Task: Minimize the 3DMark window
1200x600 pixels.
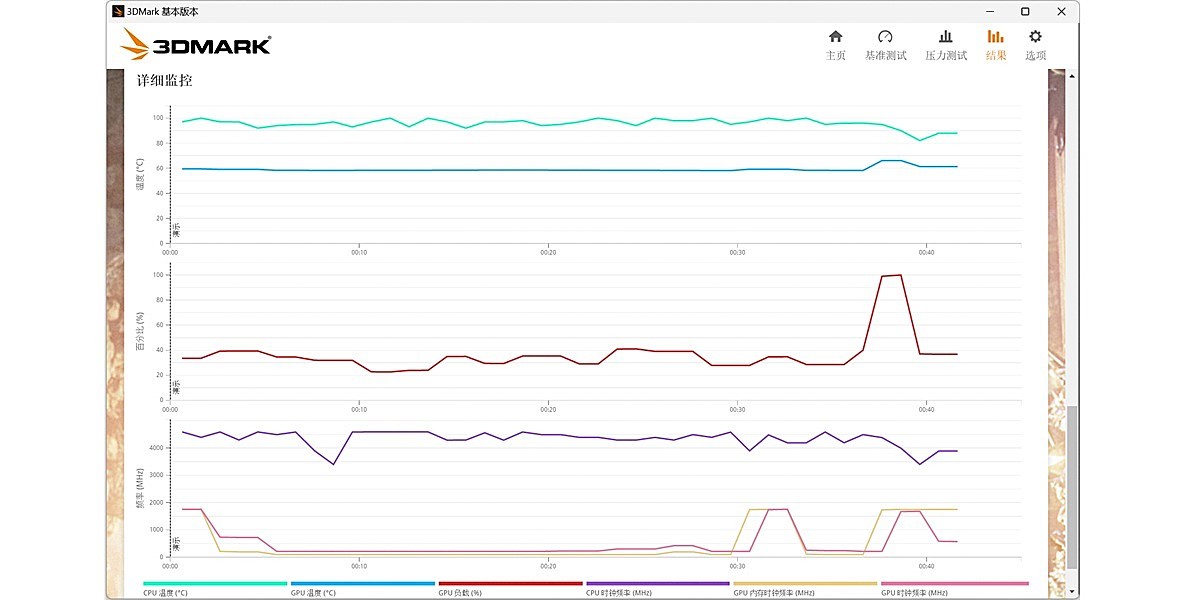Action: (x=991, y=11)
